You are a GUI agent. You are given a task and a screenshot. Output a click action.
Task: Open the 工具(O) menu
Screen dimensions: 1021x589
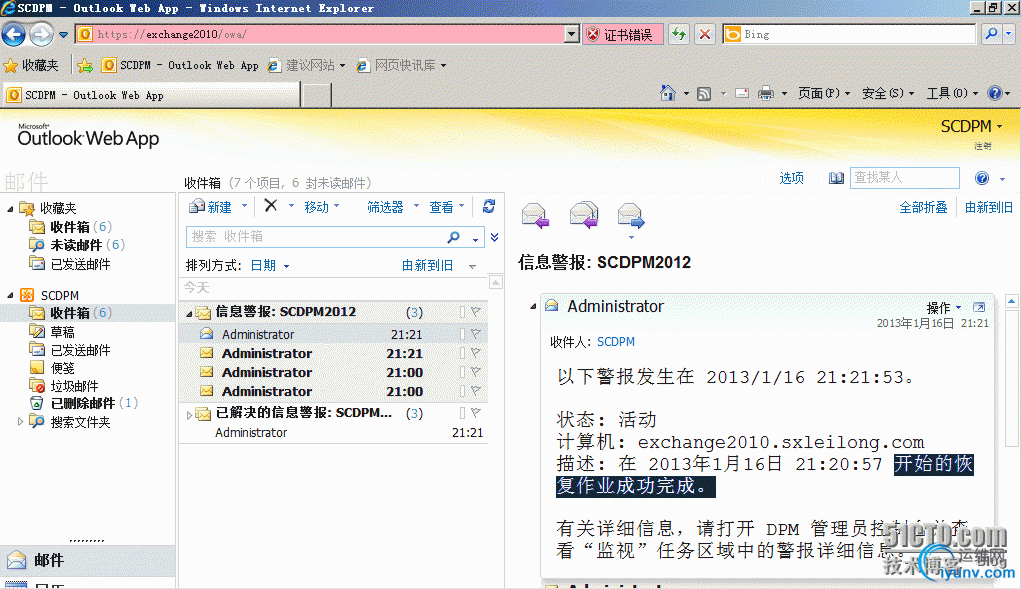[x=952, y=94]
